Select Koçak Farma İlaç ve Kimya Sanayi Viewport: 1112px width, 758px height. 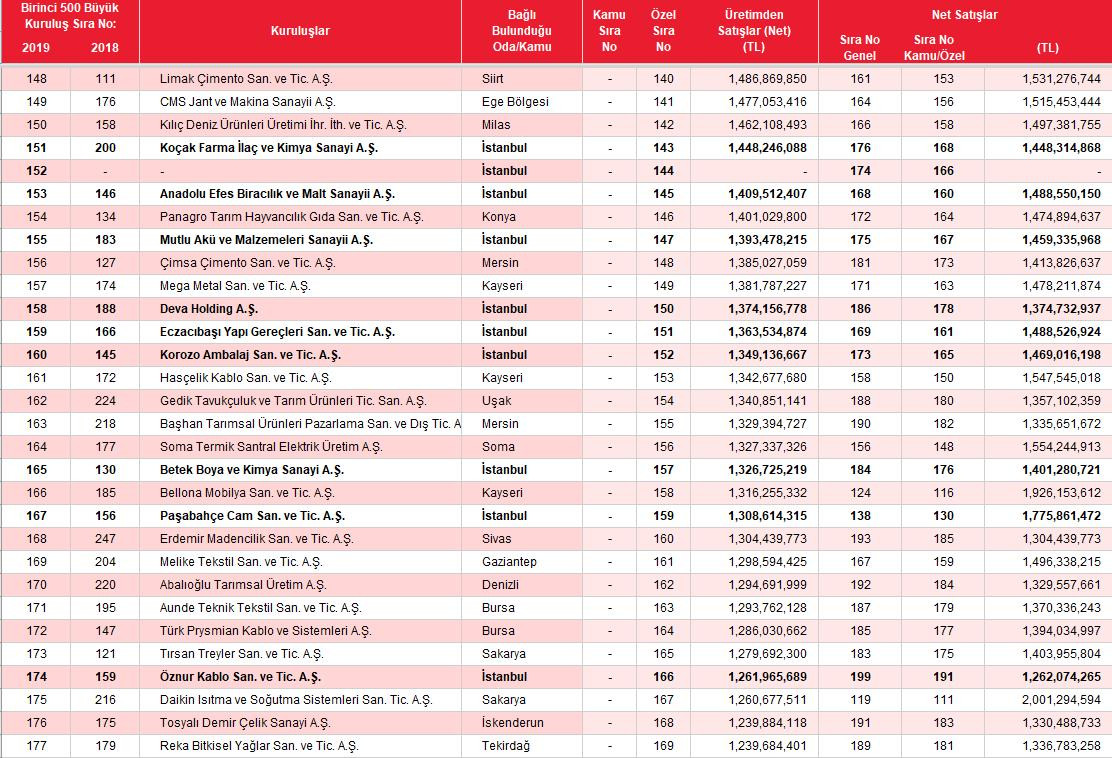coord(269,147)
